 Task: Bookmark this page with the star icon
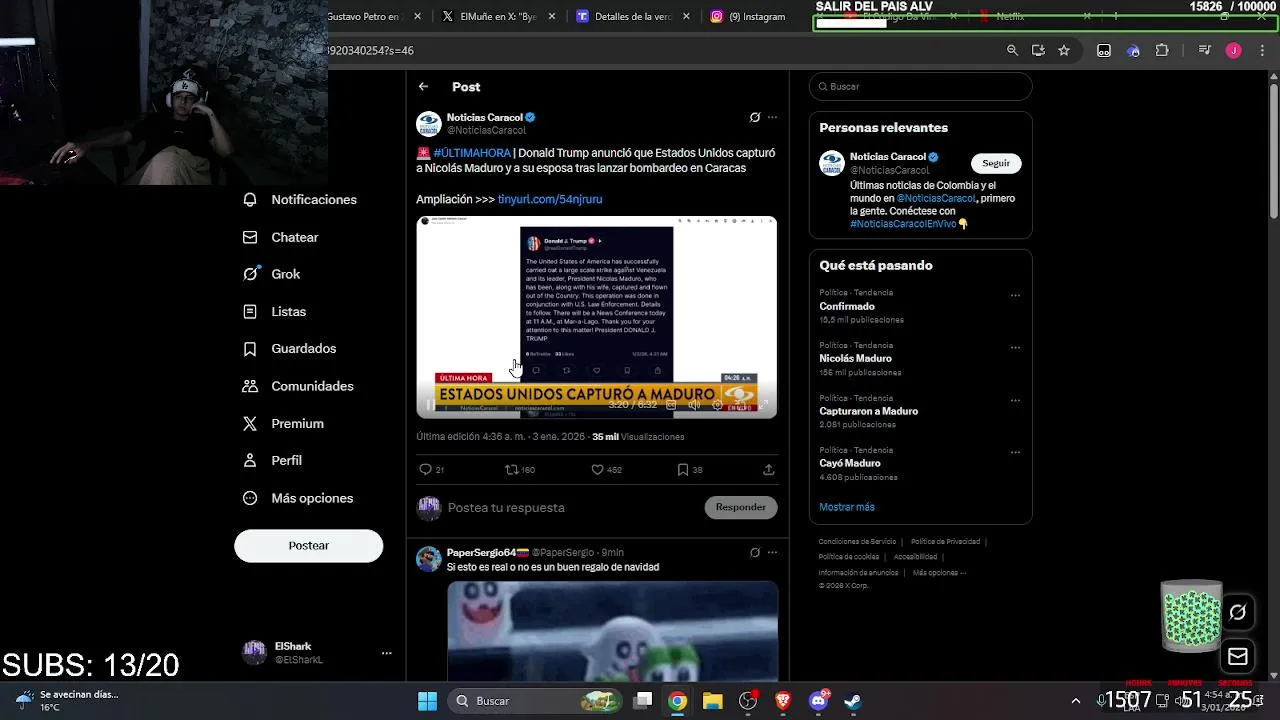pyautogui.click(x=1064, y=50)
